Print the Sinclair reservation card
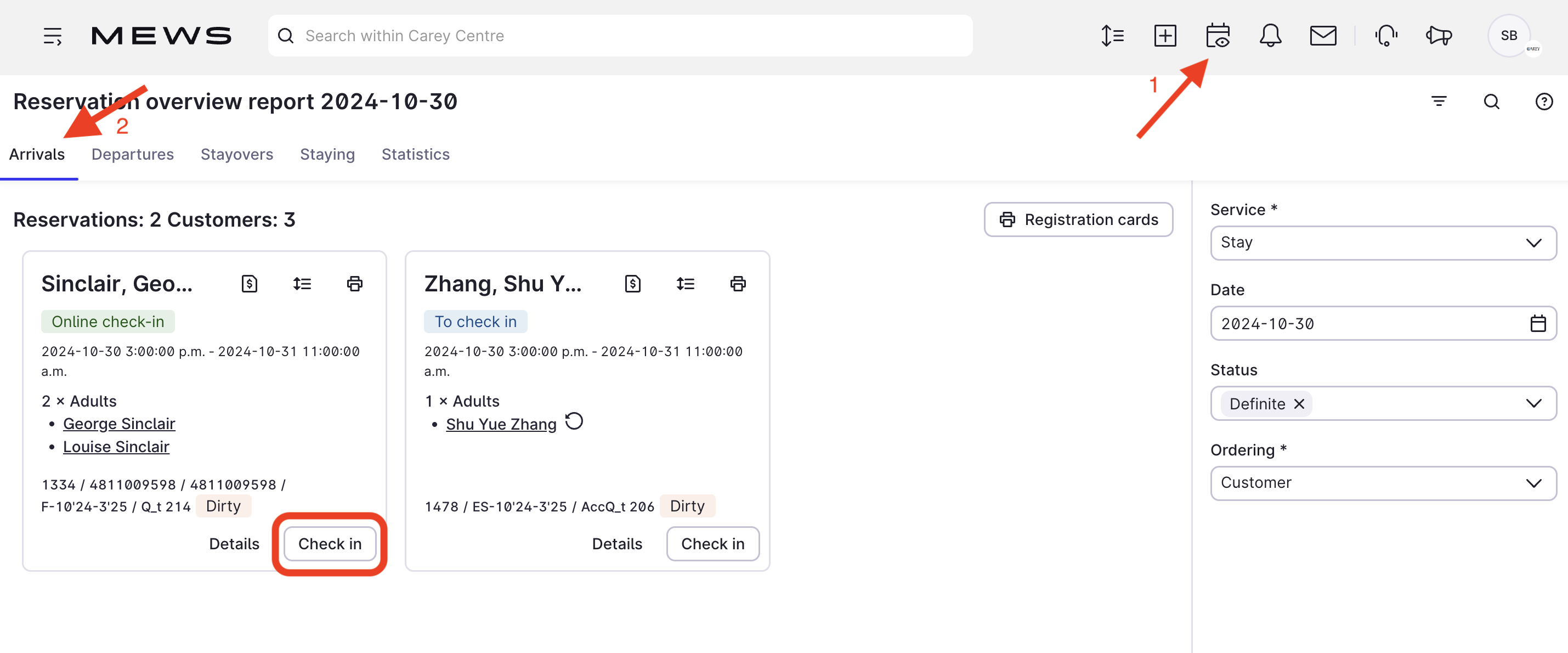 355,284
